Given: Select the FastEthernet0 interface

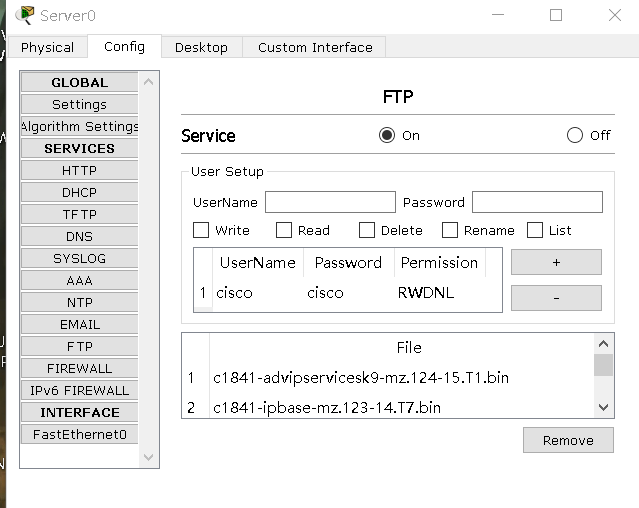Looking at the screenshot, I should click(x=79, y=434).
